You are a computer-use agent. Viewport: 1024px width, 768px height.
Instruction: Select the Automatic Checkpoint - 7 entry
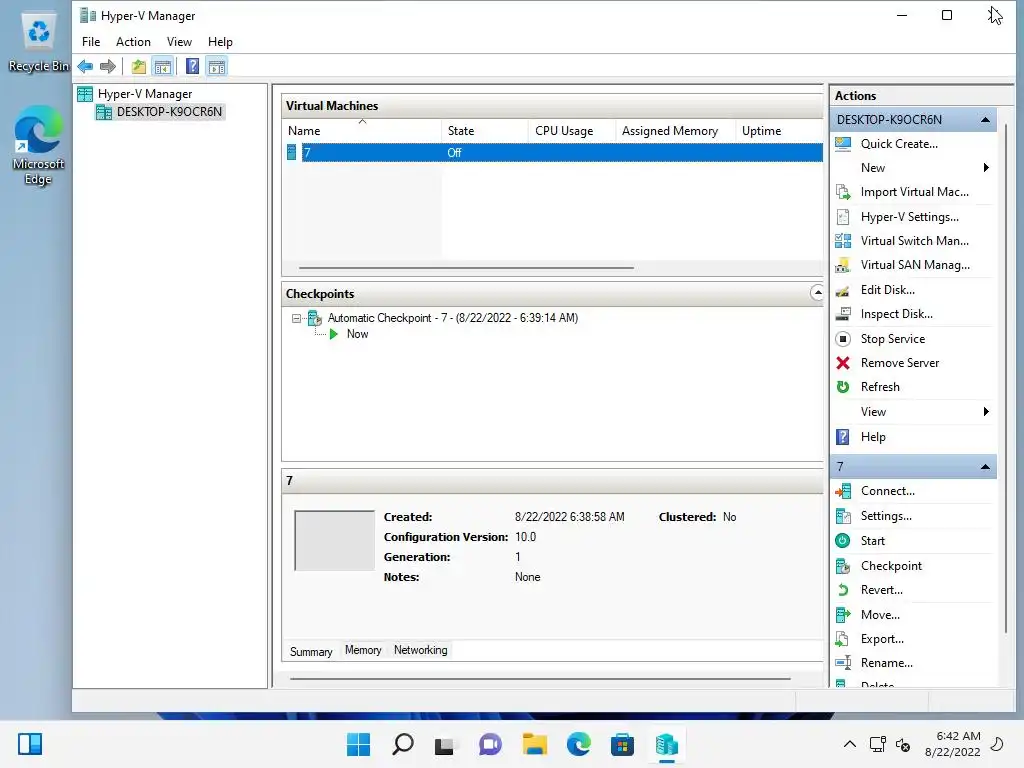453,318
